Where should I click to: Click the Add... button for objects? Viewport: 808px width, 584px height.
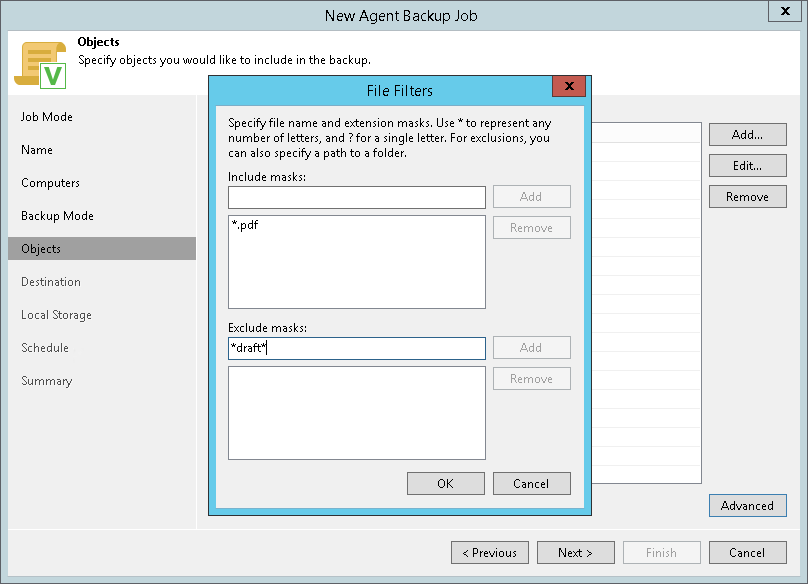point(747,134)
